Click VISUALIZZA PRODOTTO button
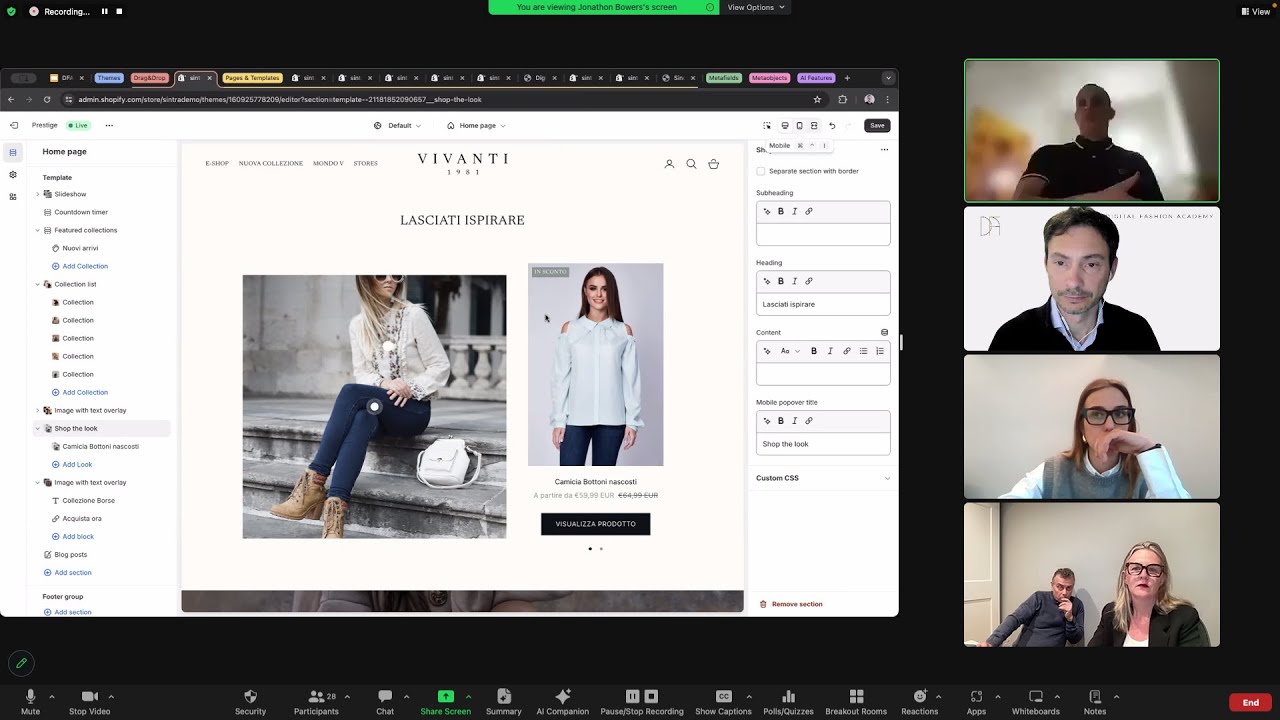This screenshot has width=1280, height=720. [596, 524]
